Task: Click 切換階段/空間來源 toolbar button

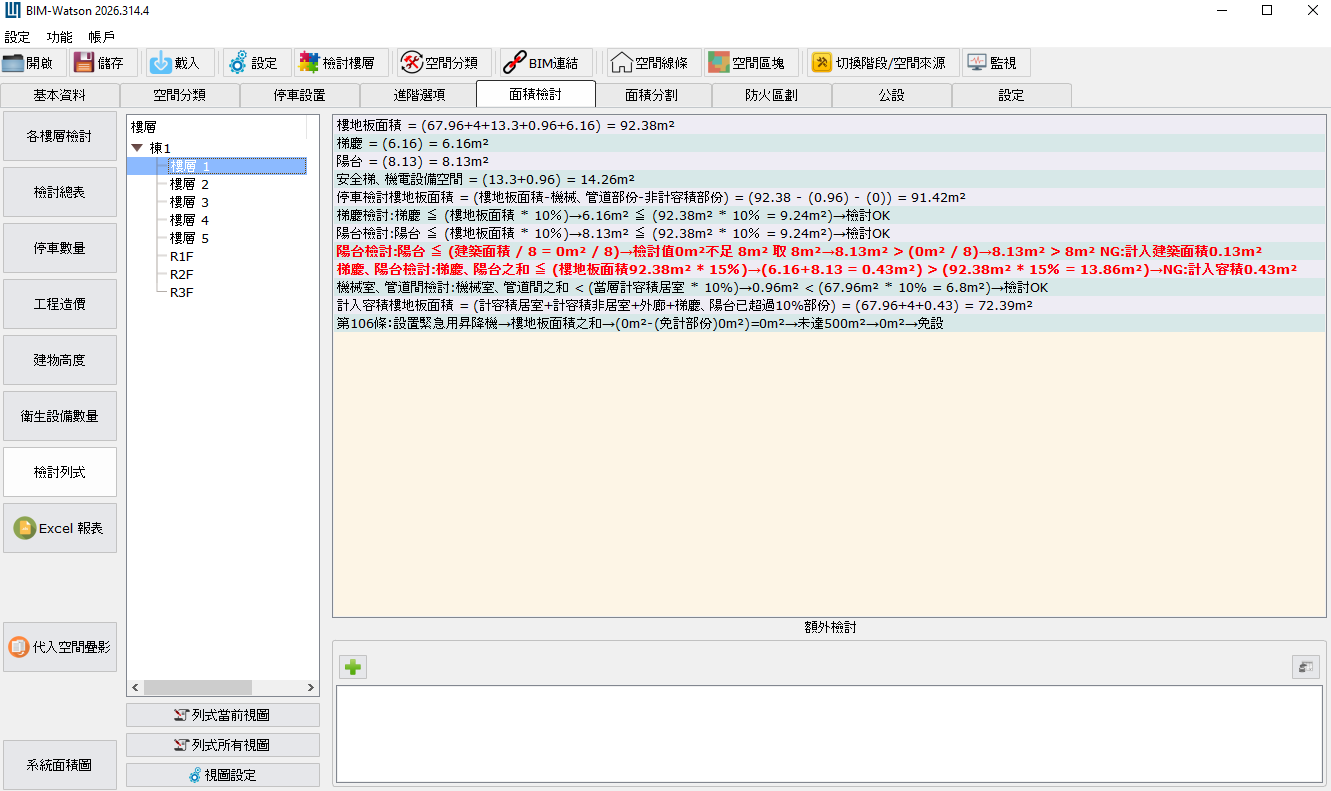Action: (884, 63)
